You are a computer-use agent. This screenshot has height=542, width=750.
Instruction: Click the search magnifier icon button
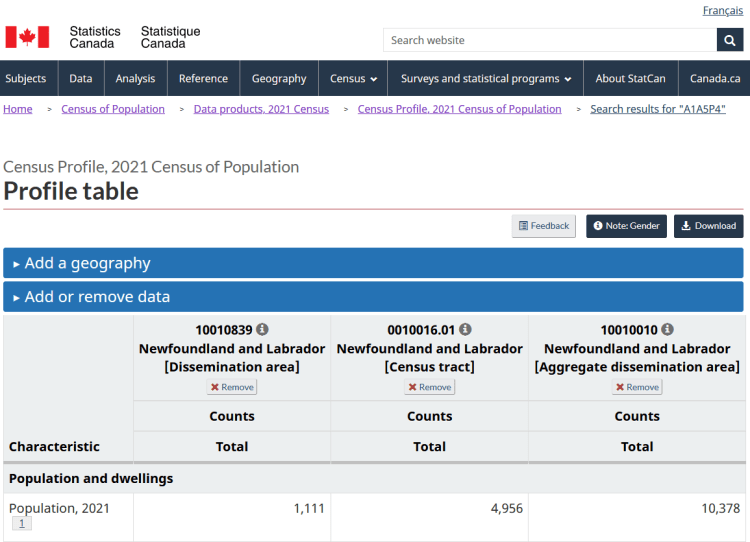(730, 40)
